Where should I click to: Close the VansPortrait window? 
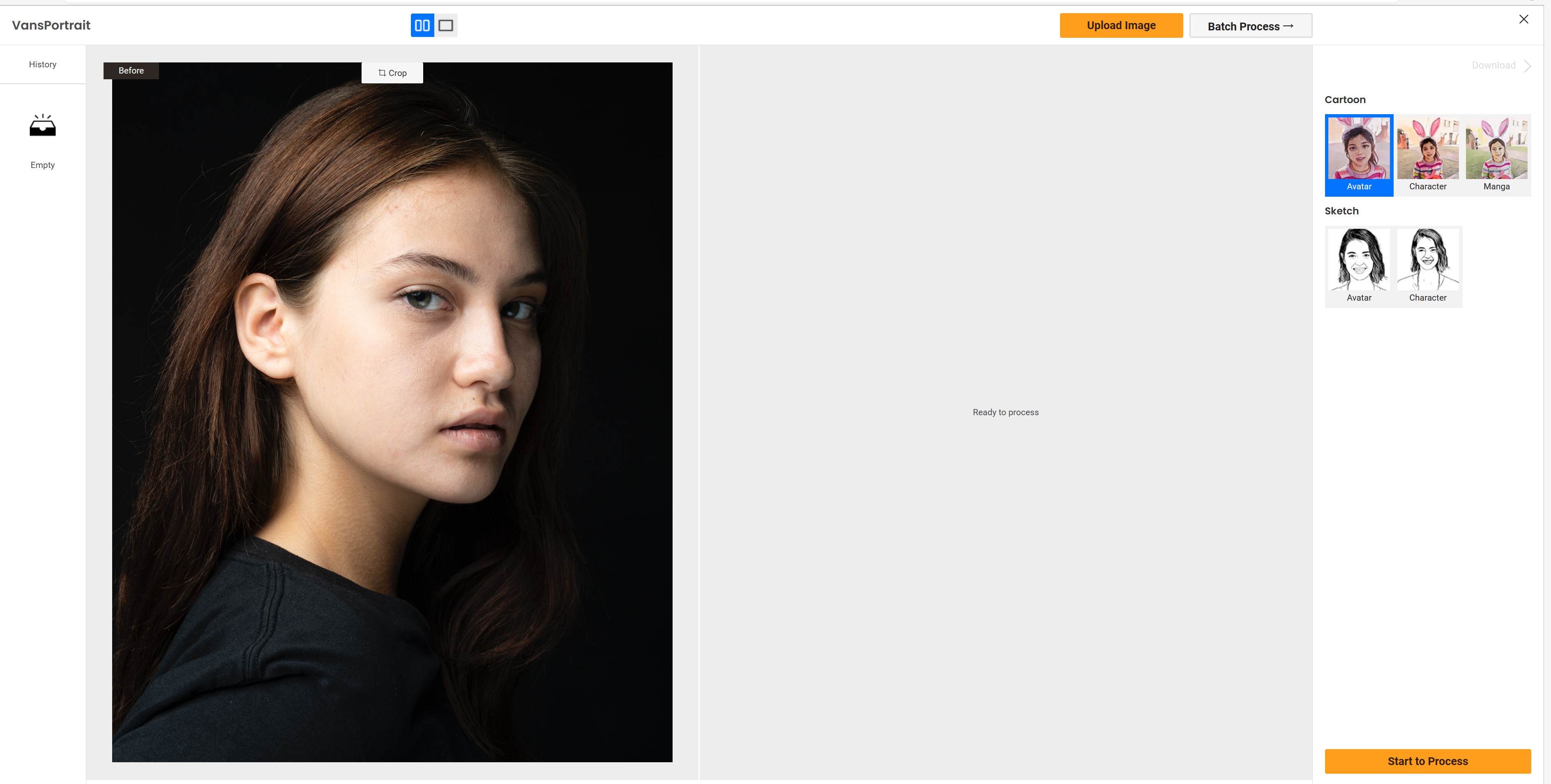tap(1523, 19)
